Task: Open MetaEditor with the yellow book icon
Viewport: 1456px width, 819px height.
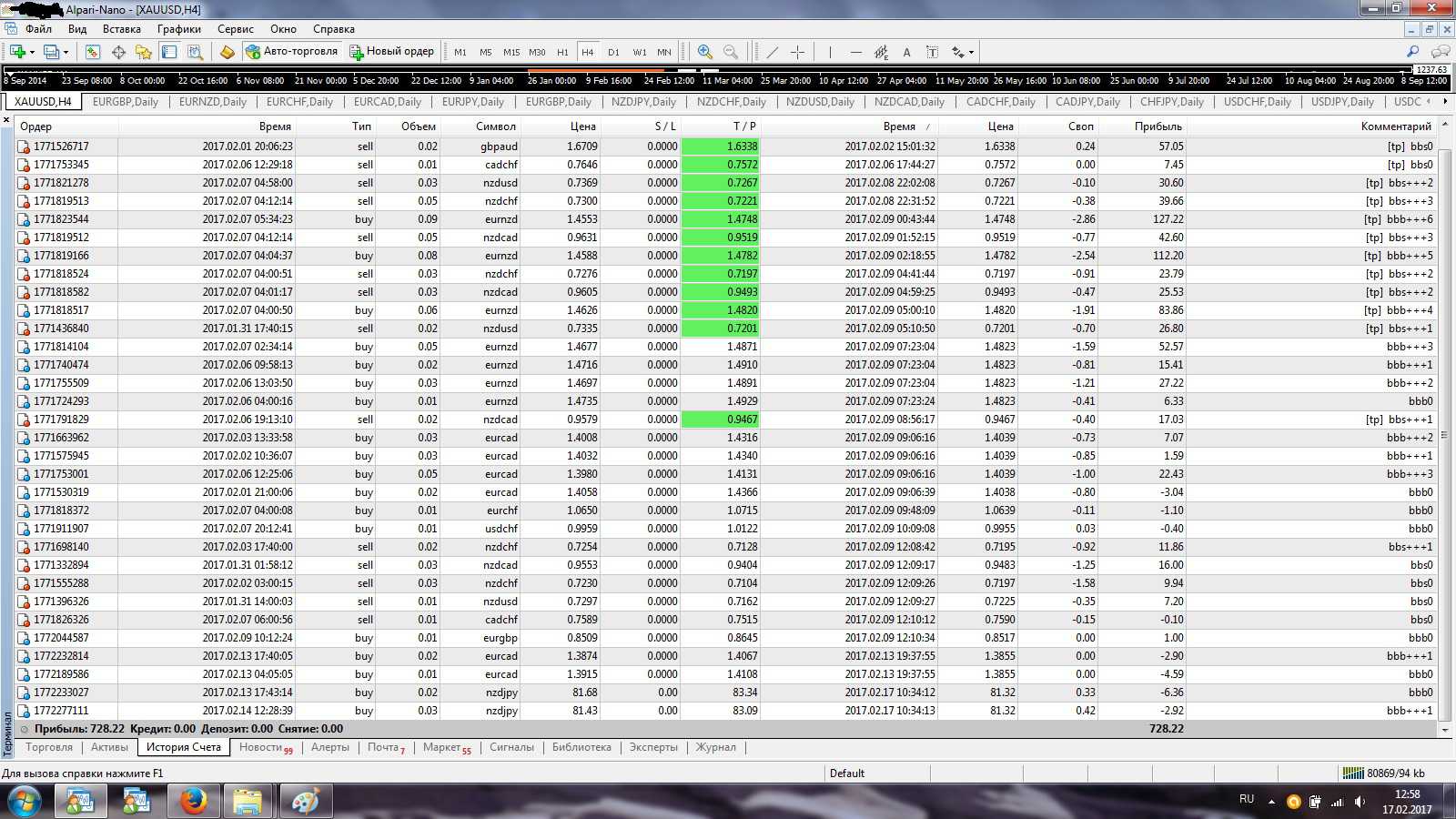Action: tap(227, 52)
